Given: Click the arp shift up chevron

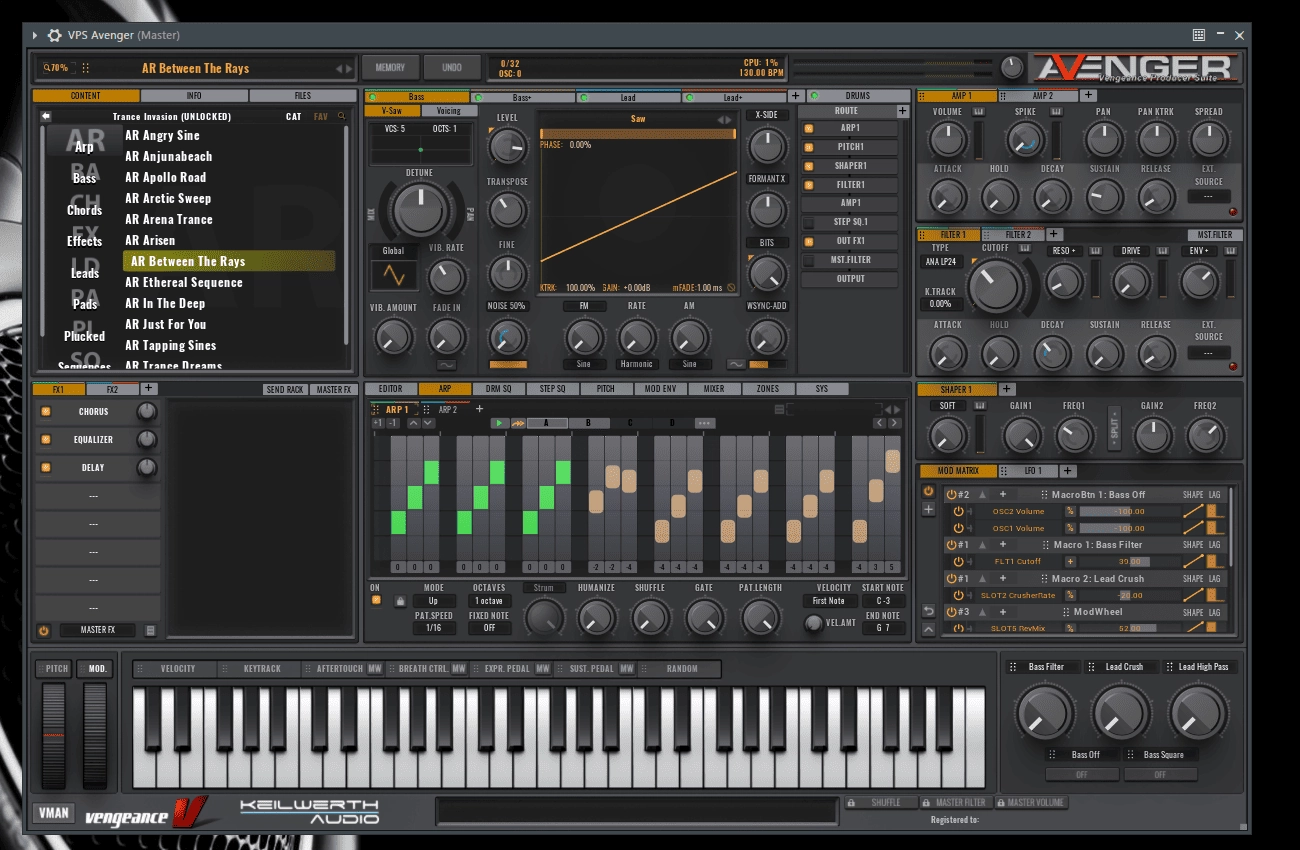Looking at the screenshot, I should pos(414,423).
